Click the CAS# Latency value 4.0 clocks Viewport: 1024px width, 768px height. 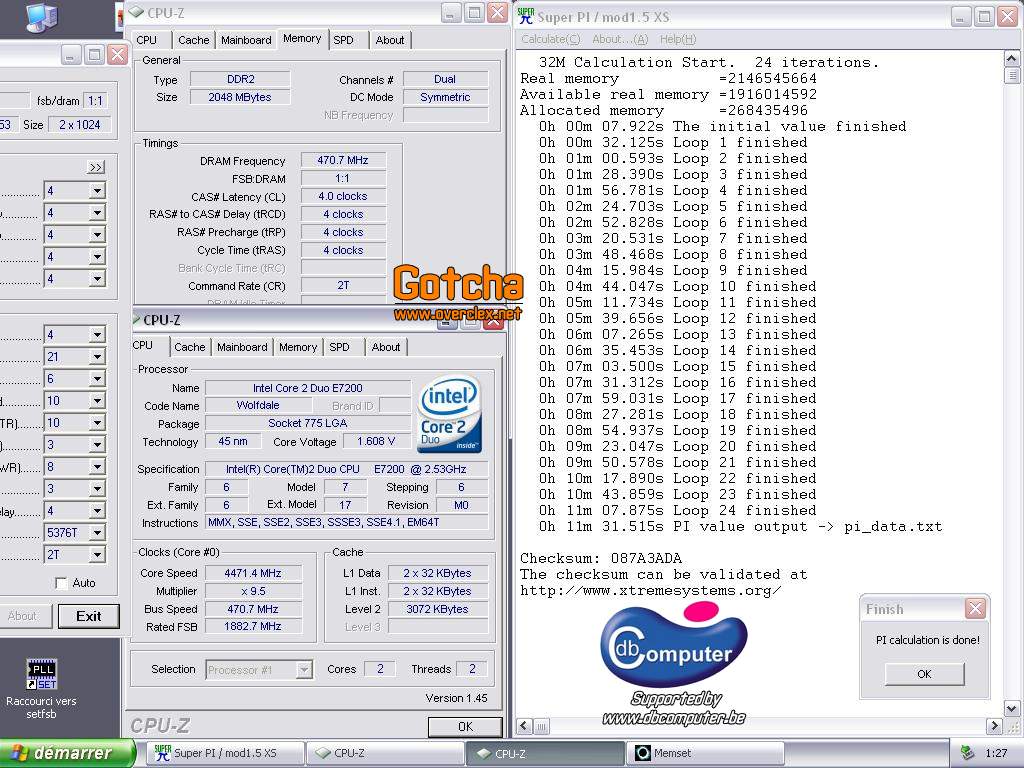pos(344,196)
